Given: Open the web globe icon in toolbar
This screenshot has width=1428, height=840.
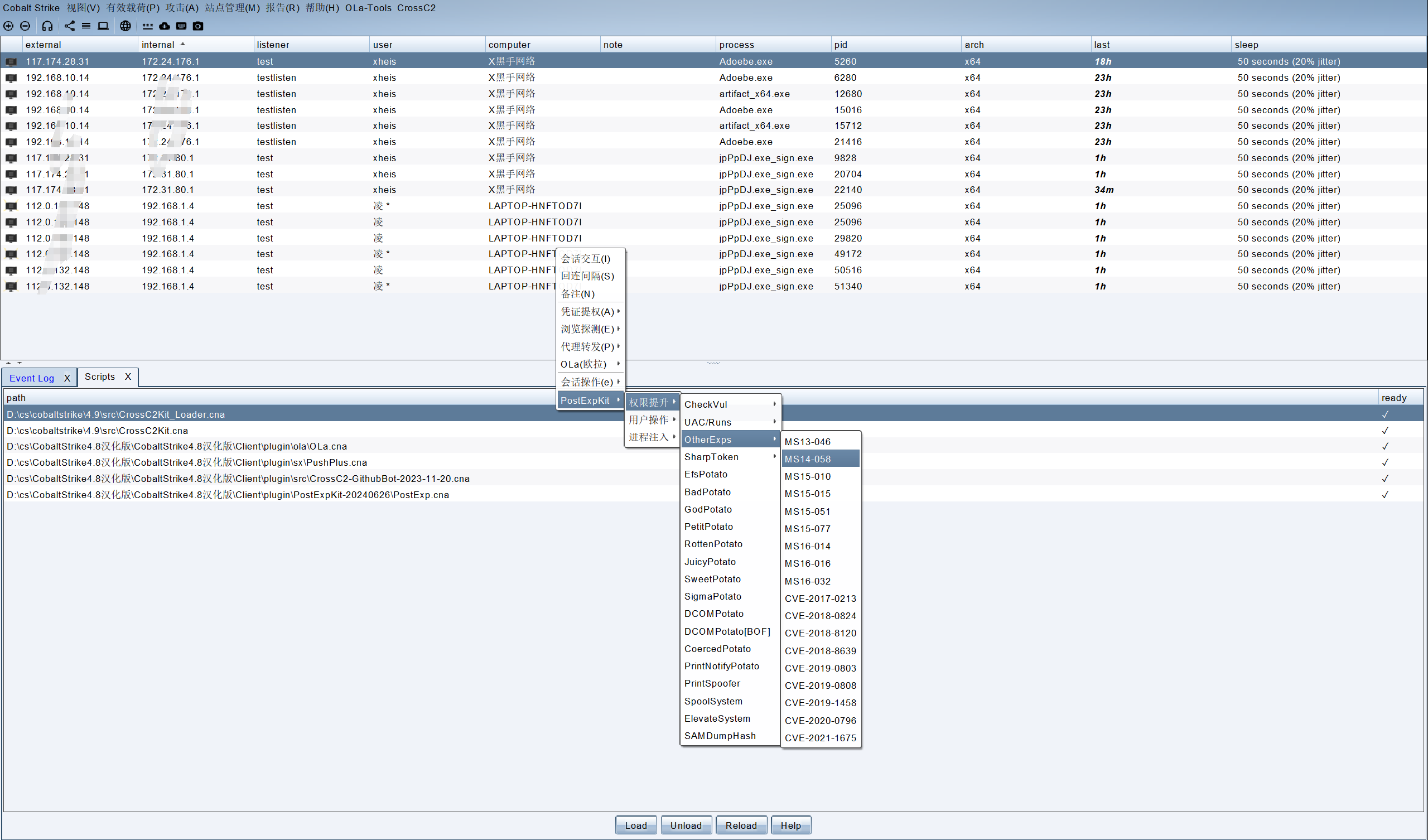Looking at the screenshot, I should click(126, 26).
